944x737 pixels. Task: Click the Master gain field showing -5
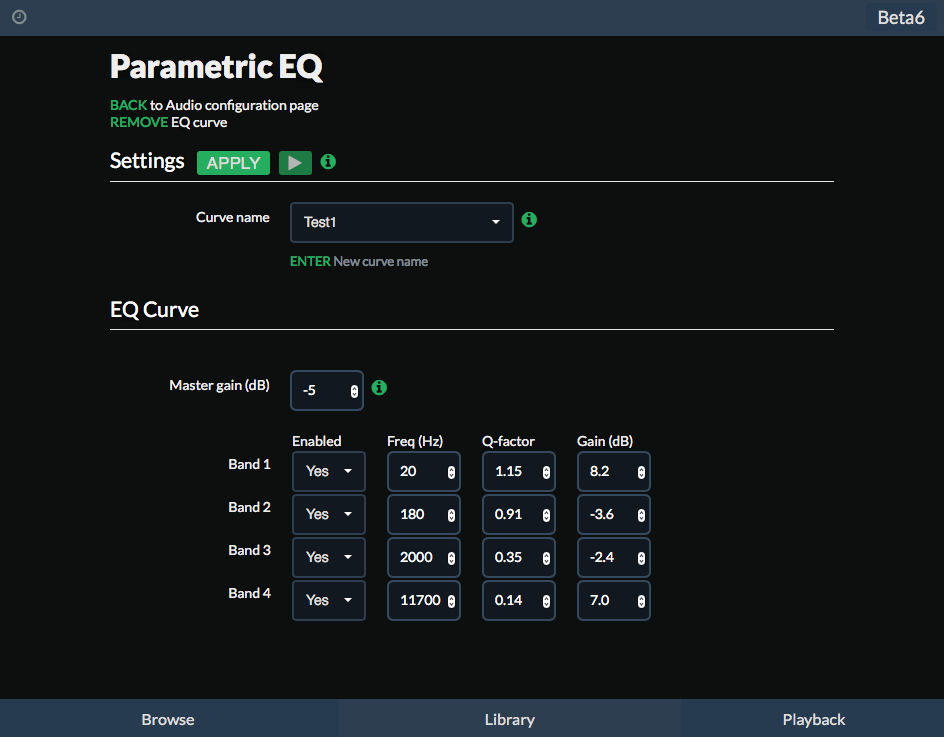coord(327,390)
